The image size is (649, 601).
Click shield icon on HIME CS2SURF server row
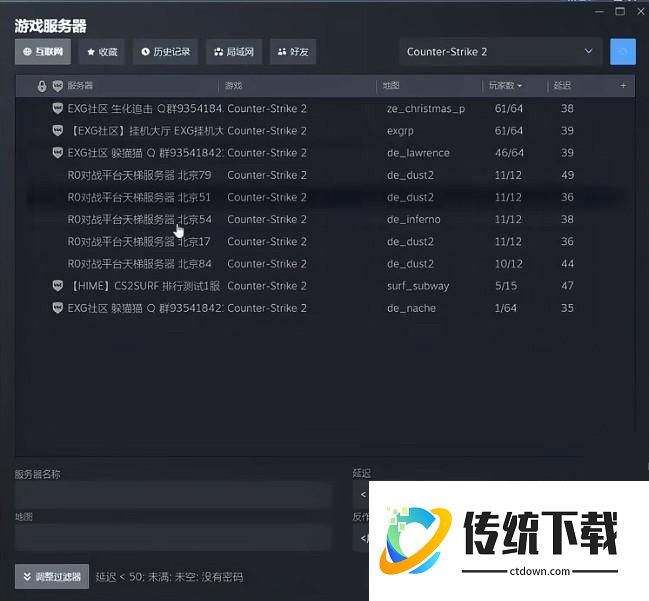tap(57, 286)
